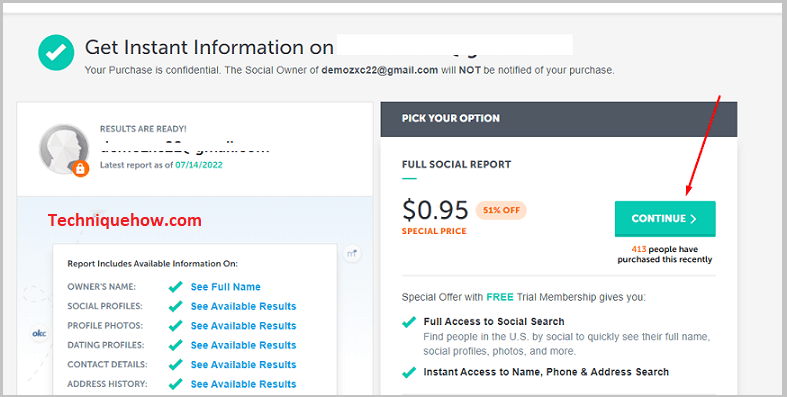Open See Available Results for Profile Photos
This screenshot has width=787, height=397.
click(x=243, y=326)
